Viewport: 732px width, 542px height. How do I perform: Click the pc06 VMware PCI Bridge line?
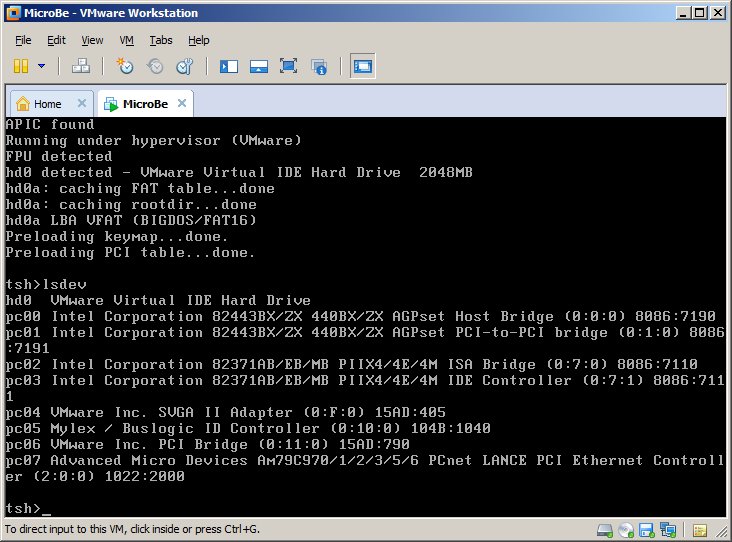pyautogui.click(x=208, y=444)
